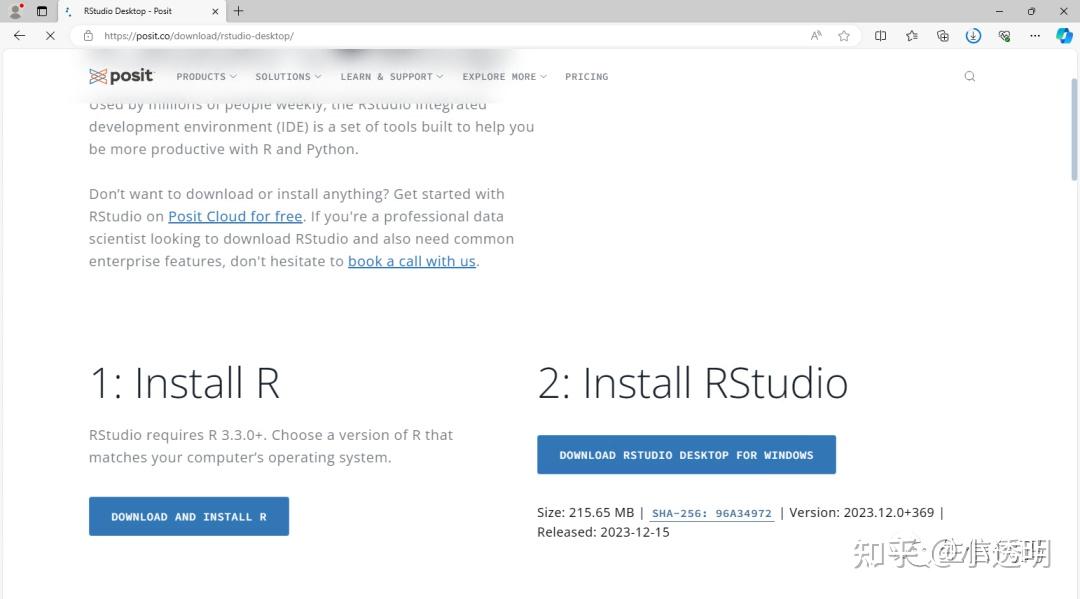Image resolution: width=1080 pixels, height=599 pixels.
Task: Open the SHA-256: 96A34972 checksum link
Action: 712,513
